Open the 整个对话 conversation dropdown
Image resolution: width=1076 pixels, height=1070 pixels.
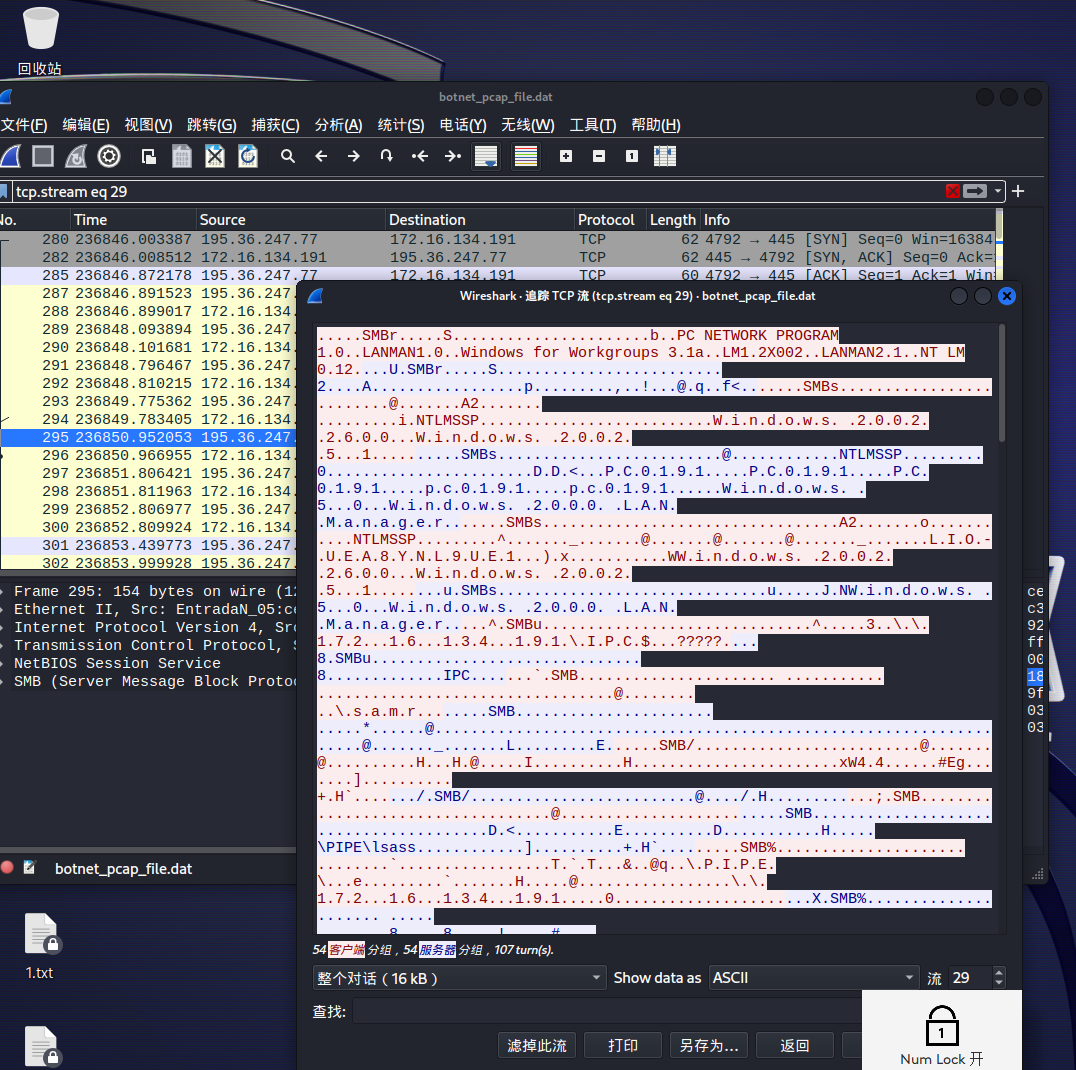pos(459,978)
